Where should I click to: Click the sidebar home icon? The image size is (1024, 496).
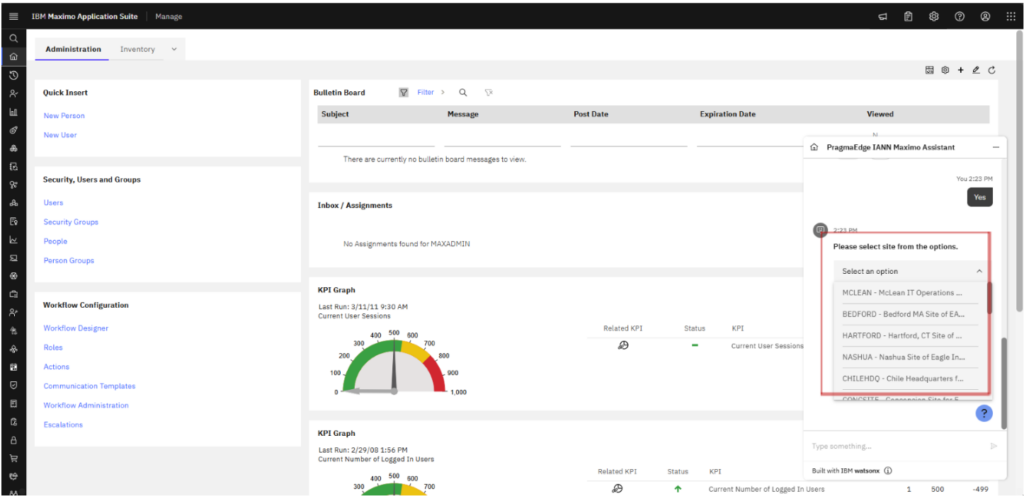pyautogui.click(x=14, y=57)
